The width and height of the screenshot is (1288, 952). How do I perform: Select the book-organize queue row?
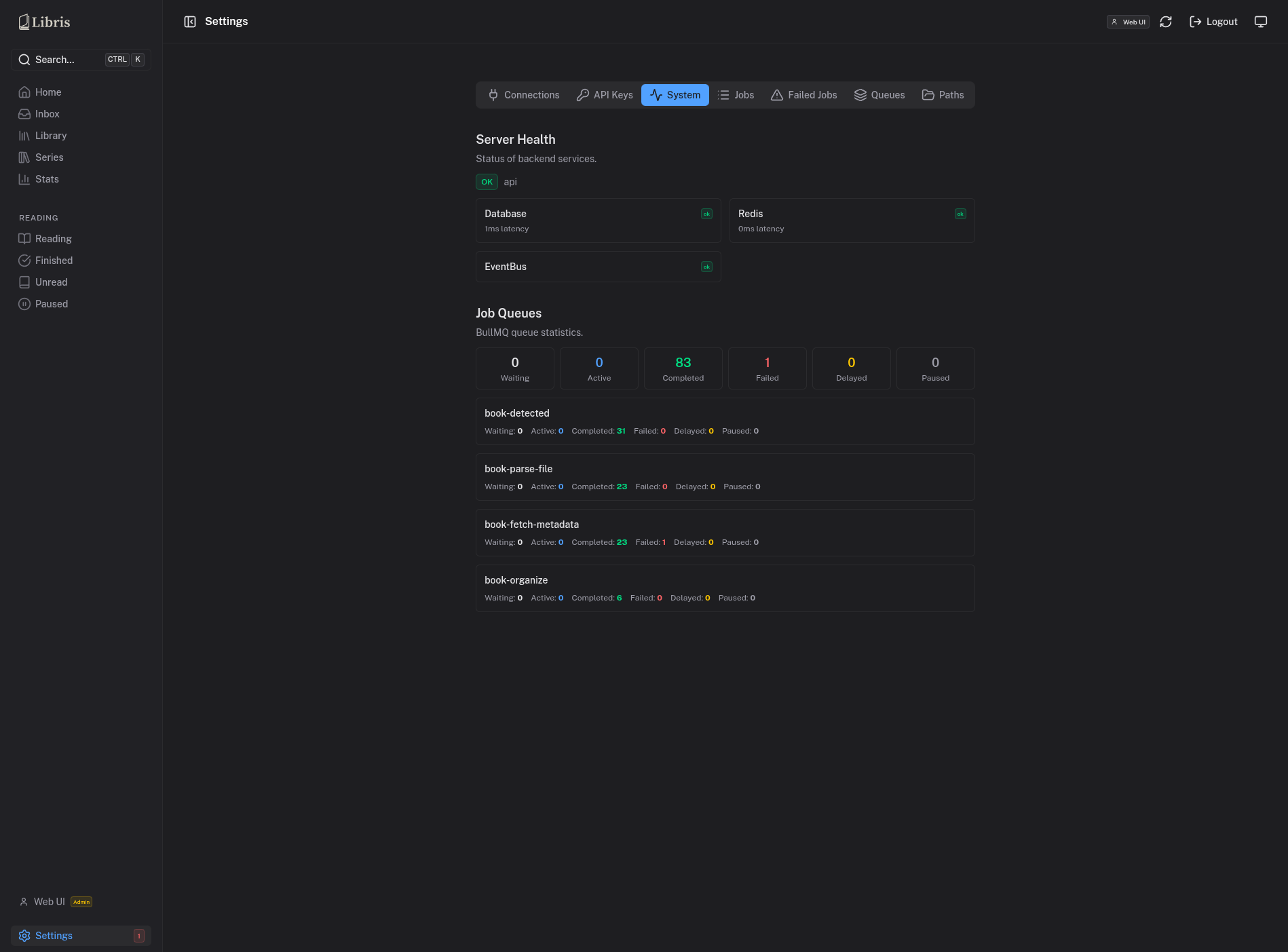(725, 588)
